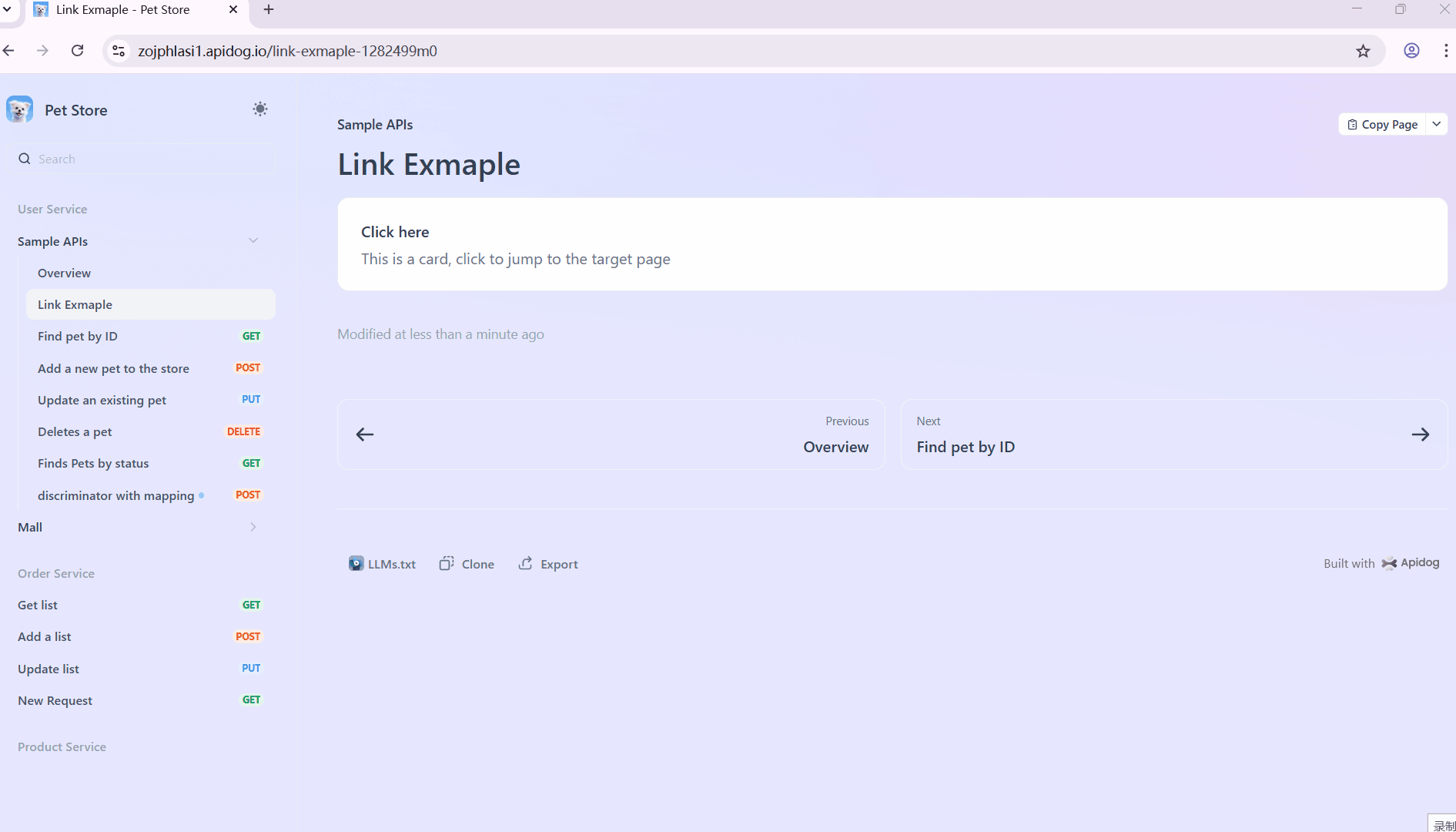The height and width of the screenshot is (832, 1456).
Task: Click the browser back arrow
Action: coord(9,50)
